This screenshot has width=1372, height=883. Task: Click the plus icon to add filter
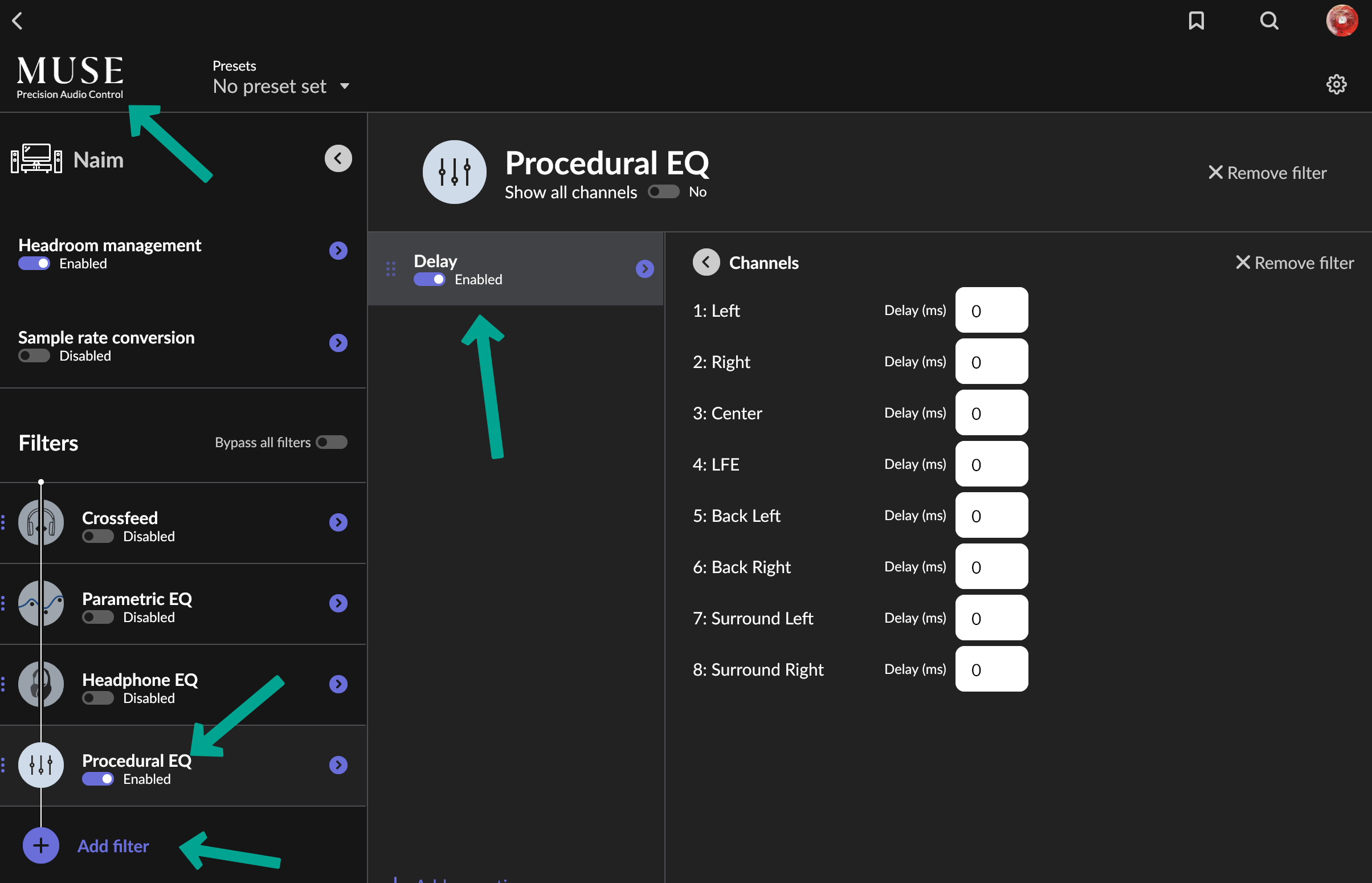(40, 846)
